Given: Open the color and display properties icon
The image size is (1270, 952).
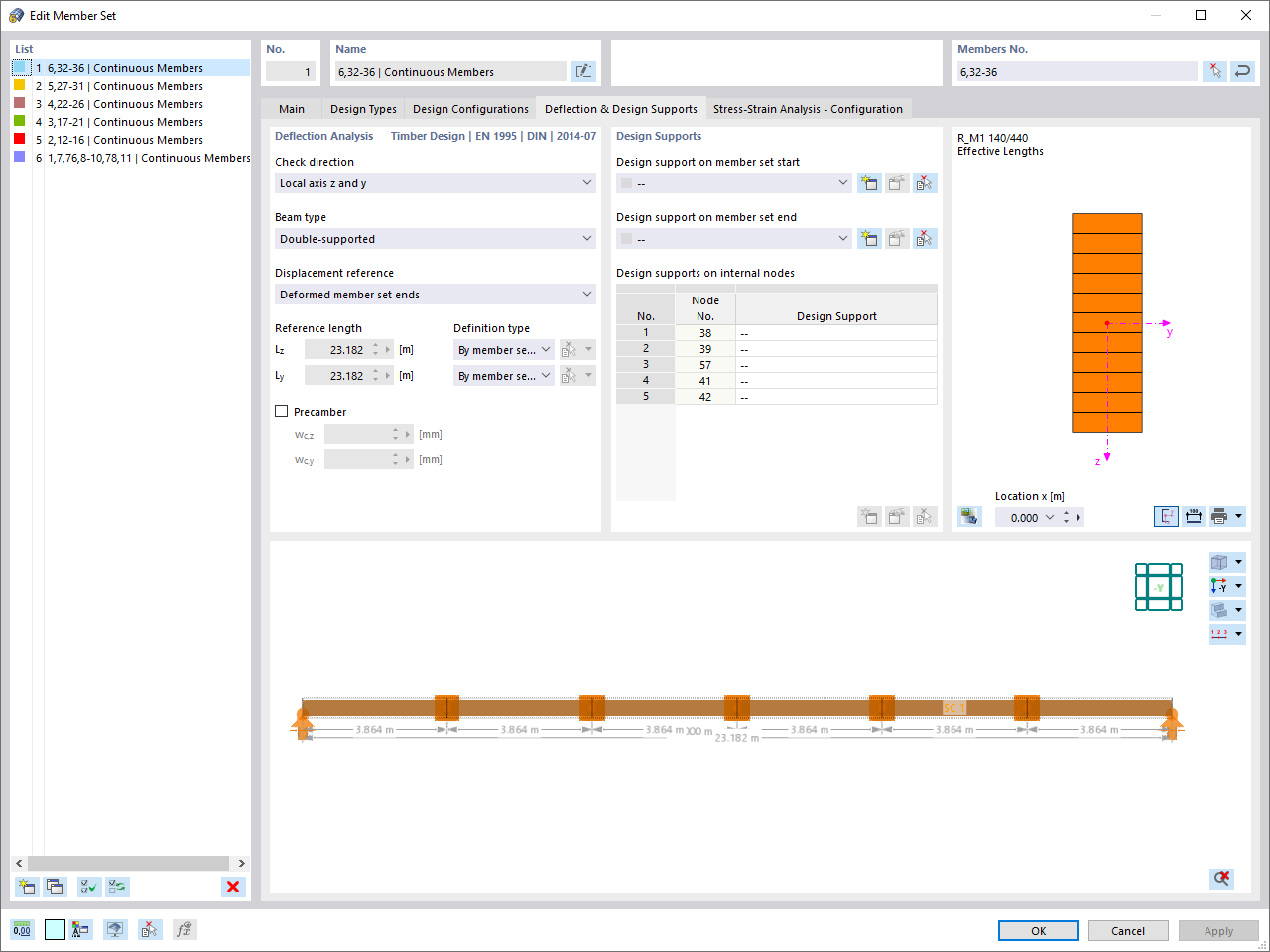Looking at the screenshot, I should click(x=81, y=929).
